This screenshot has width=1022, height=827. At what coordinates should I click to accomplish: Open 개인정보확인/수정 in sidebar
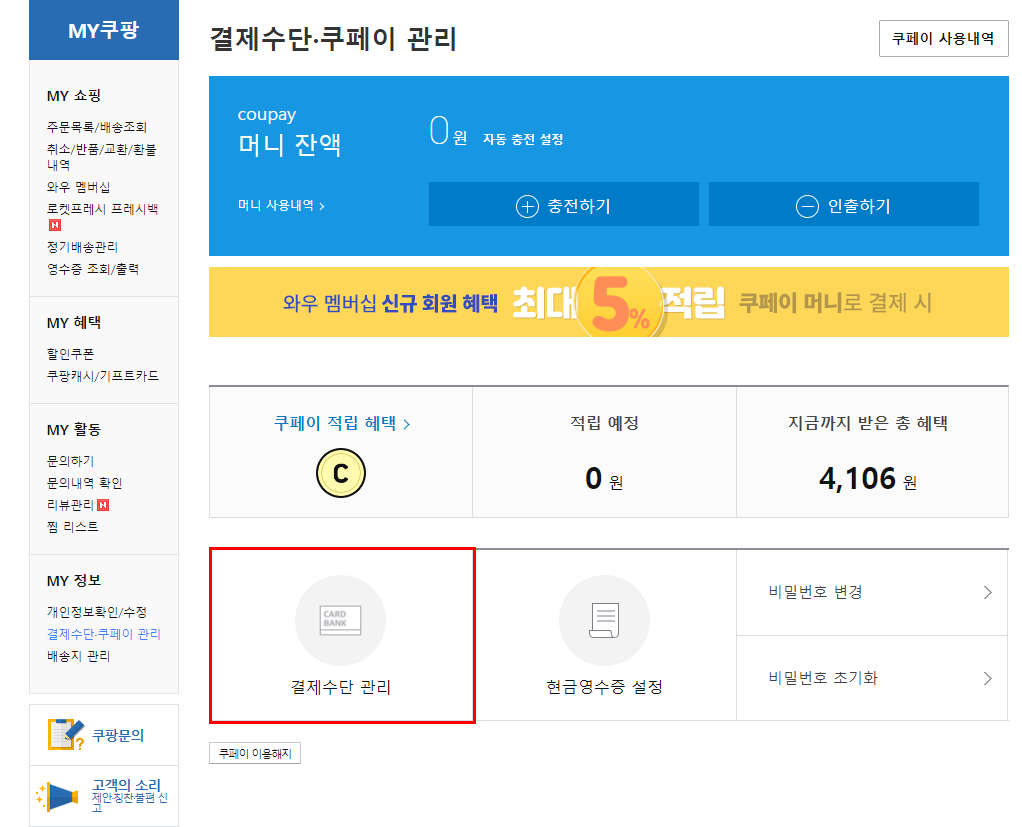click(96, 612)
